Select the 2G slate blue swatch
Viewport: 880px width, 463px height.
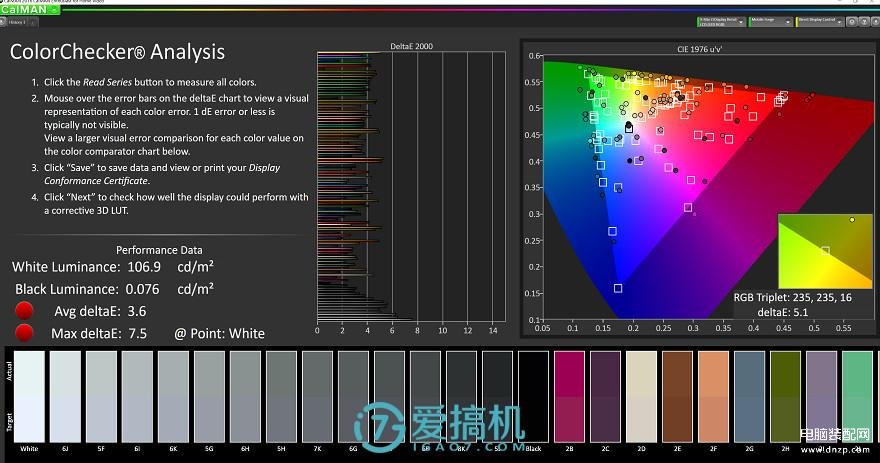click(749, 397)
